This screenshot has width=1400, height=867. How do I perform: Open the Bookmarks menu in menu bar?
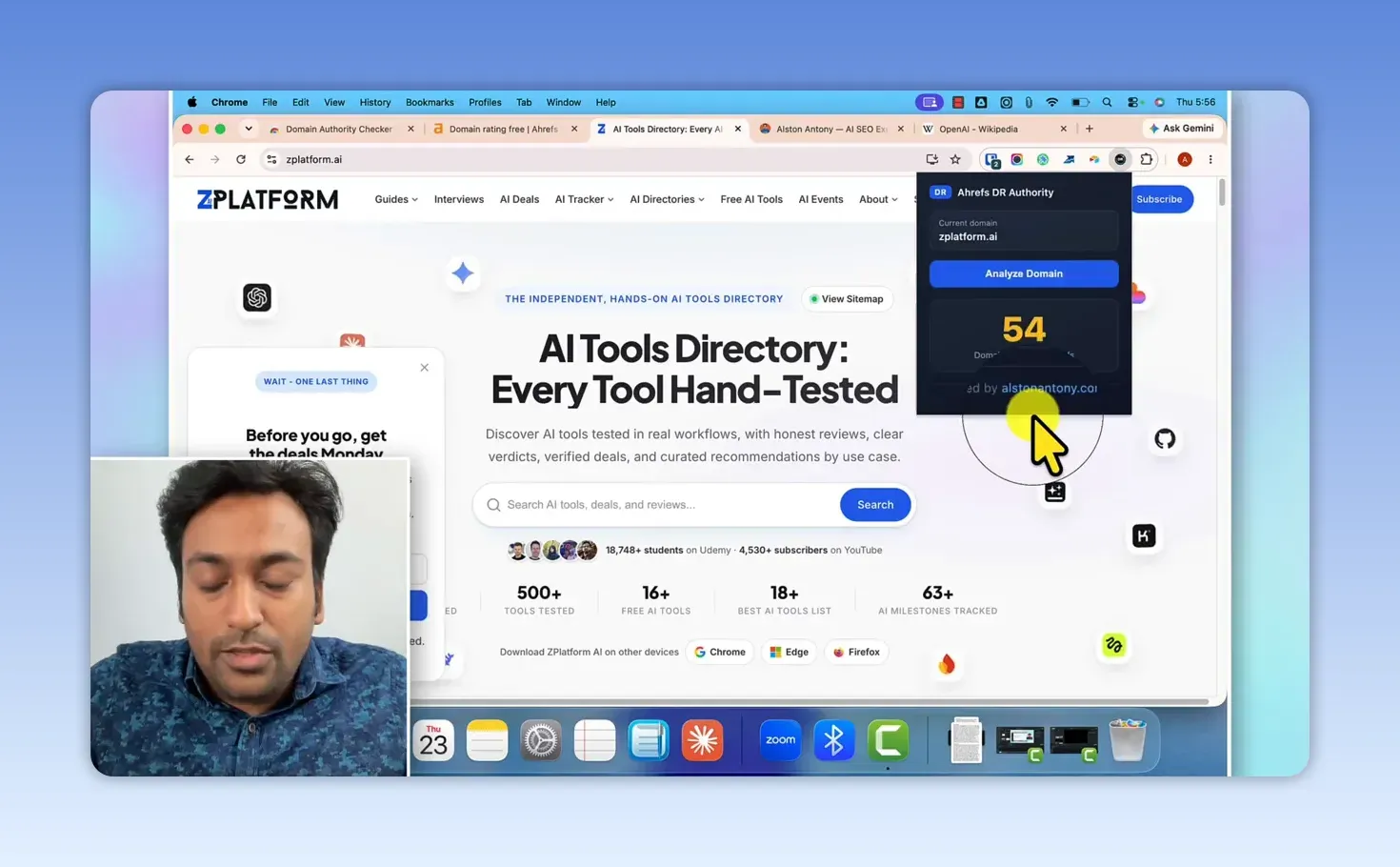[430, 102]
